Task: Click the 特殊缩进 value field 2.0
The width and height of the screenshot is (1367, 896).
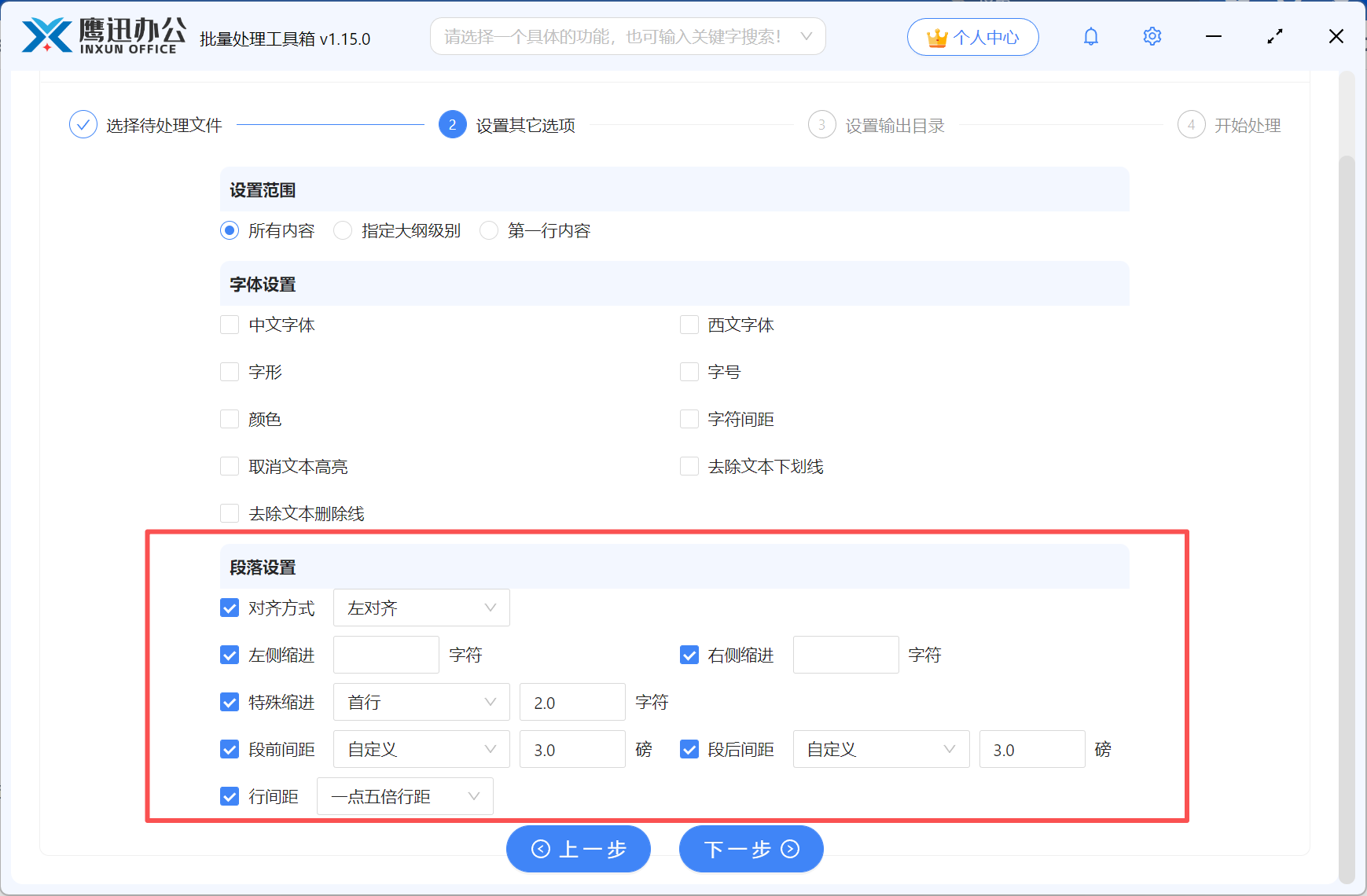Action: coord(572,702)
